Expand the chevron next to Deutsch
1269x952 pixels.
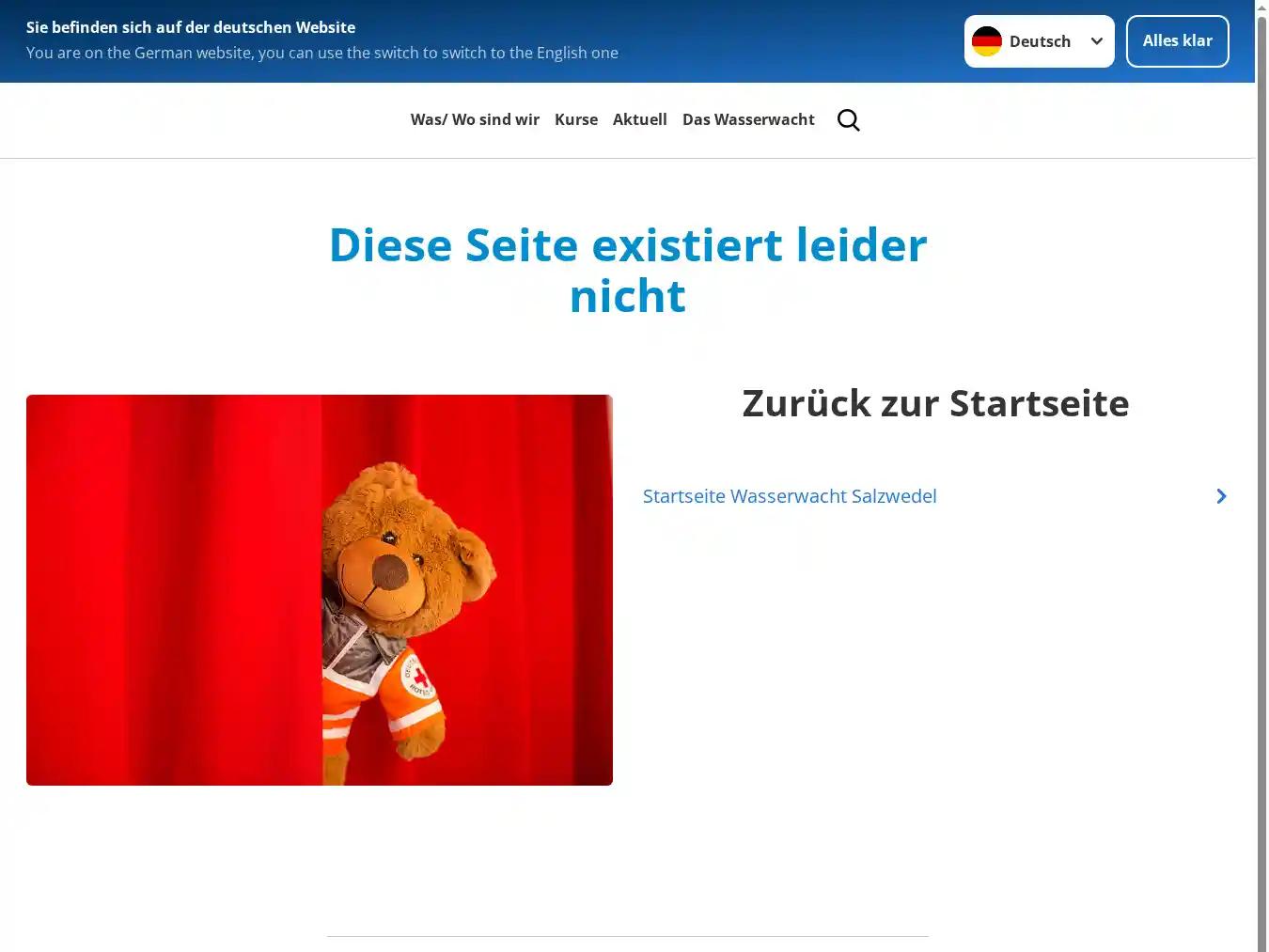tap(1096, 40)
